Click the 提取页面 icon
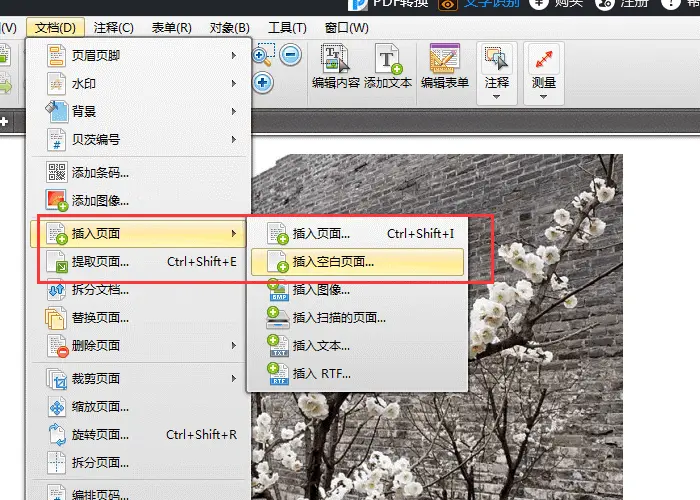This screenshot has width=700, height=500. tap(56, 262)
